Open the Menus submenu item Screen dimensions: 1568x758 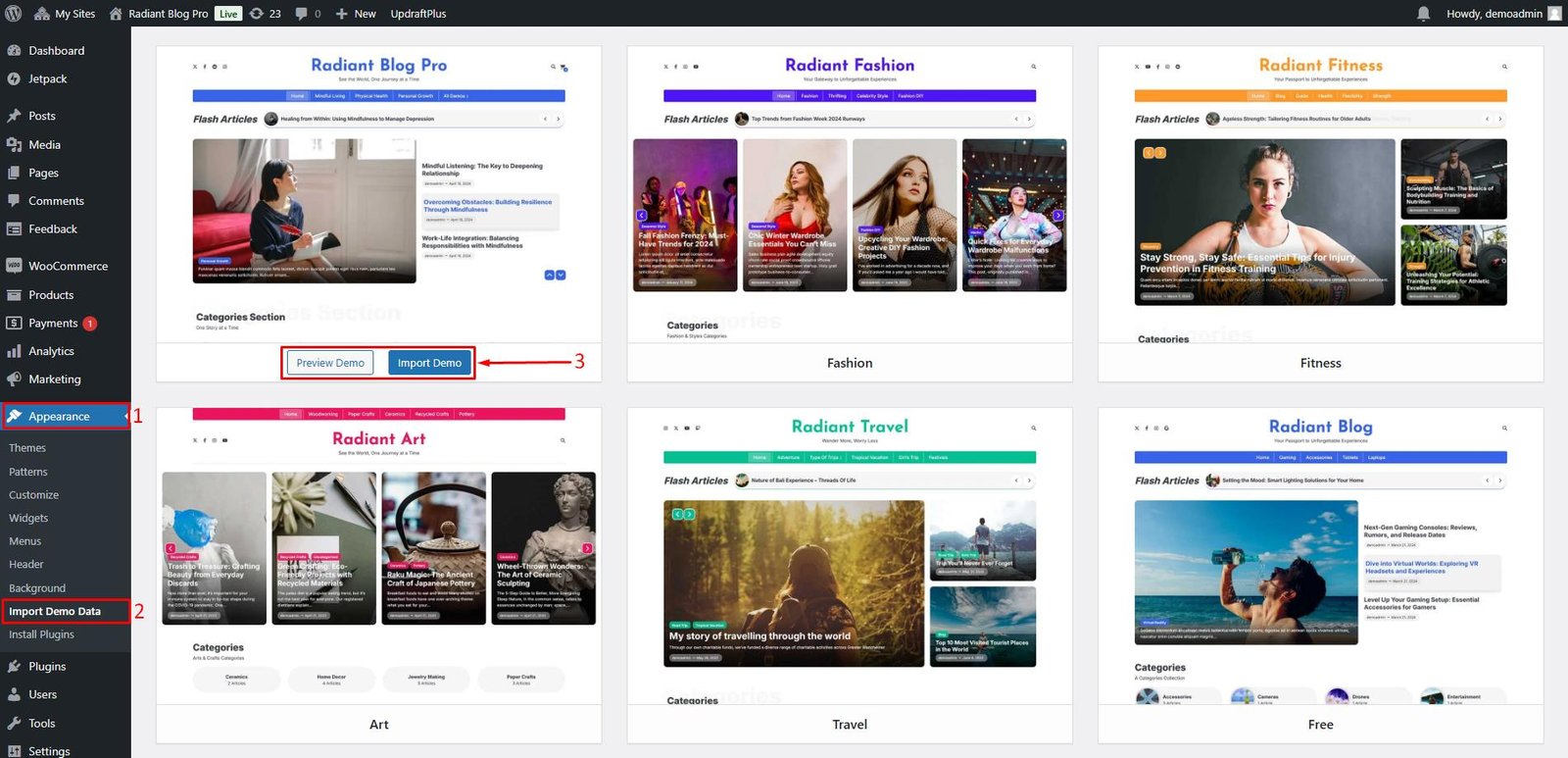click(24, 541)
